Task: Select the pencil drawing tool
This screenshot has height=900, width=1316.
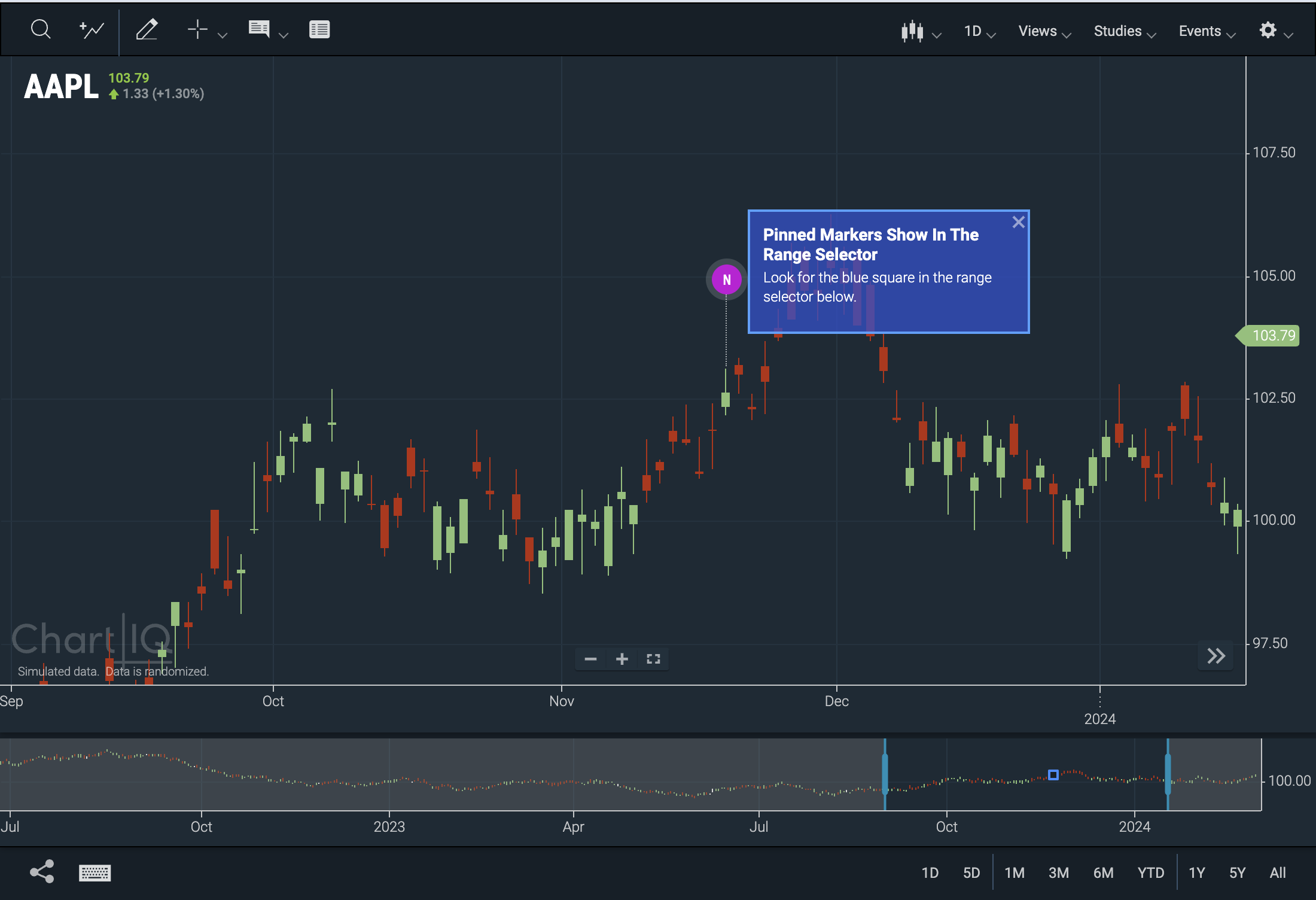Action: point(147,29)
